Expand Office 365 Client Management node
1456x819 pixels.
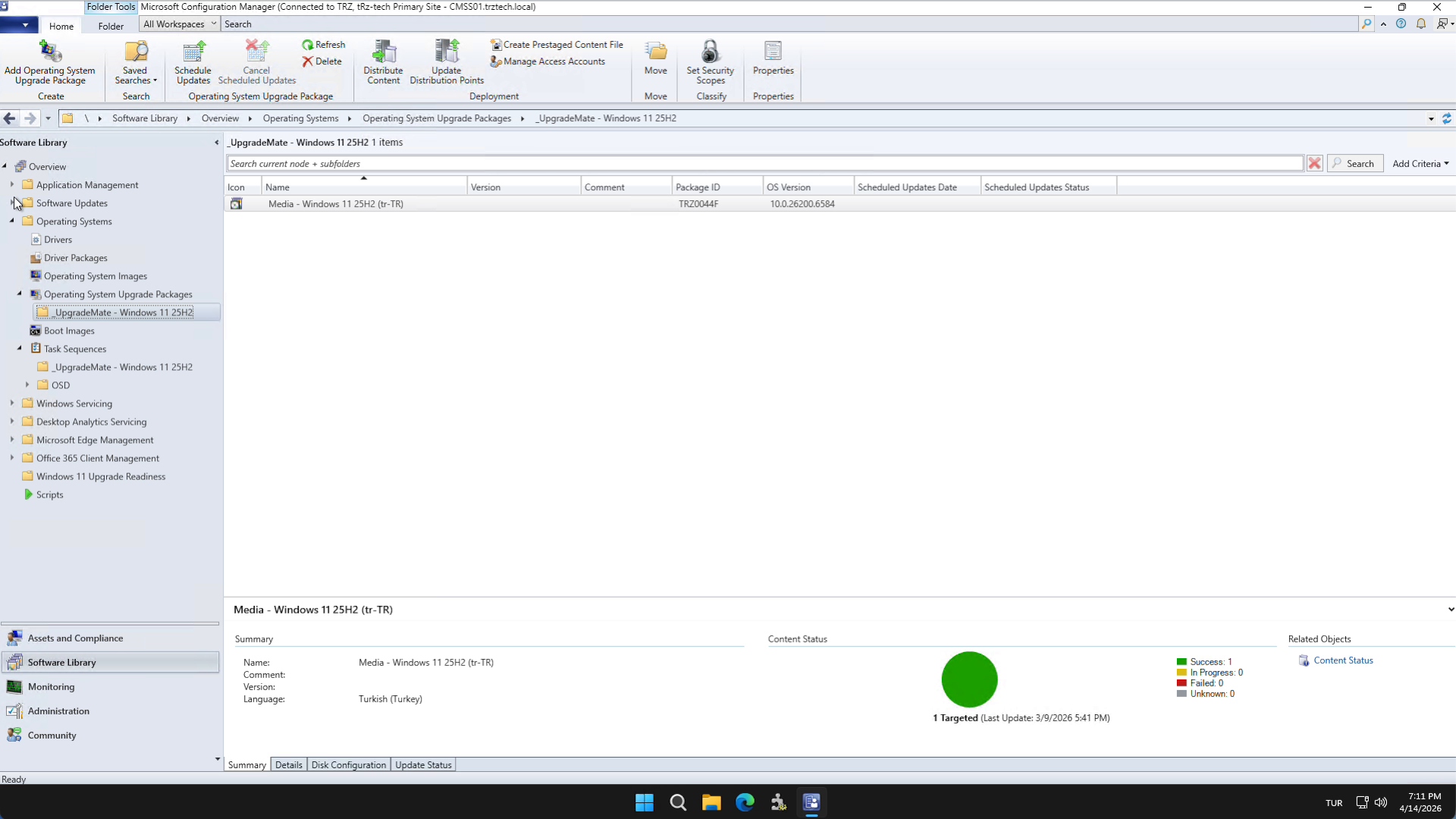[12, 457]
